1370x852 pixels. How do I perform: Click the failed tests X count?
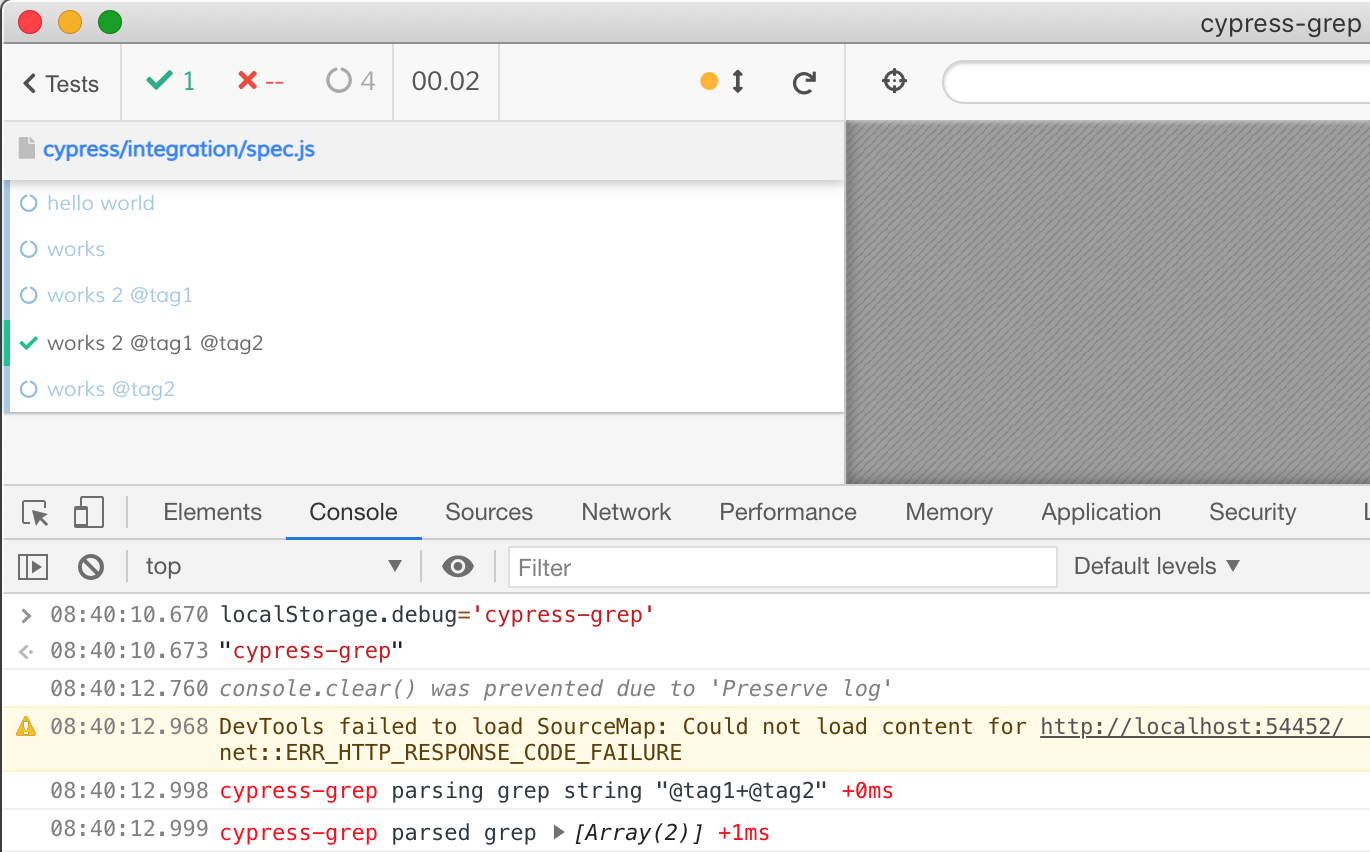pyautogui.click(x=260, y=81)
